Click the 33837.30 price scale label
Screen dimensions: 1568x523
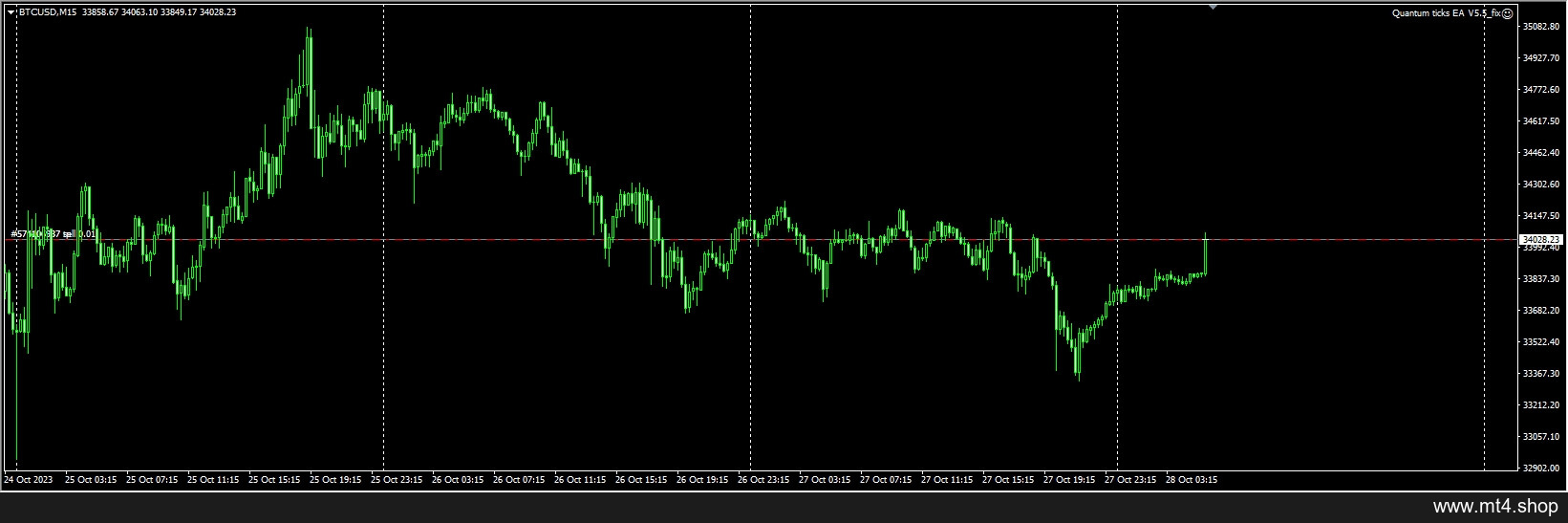tap(1541, 279)
